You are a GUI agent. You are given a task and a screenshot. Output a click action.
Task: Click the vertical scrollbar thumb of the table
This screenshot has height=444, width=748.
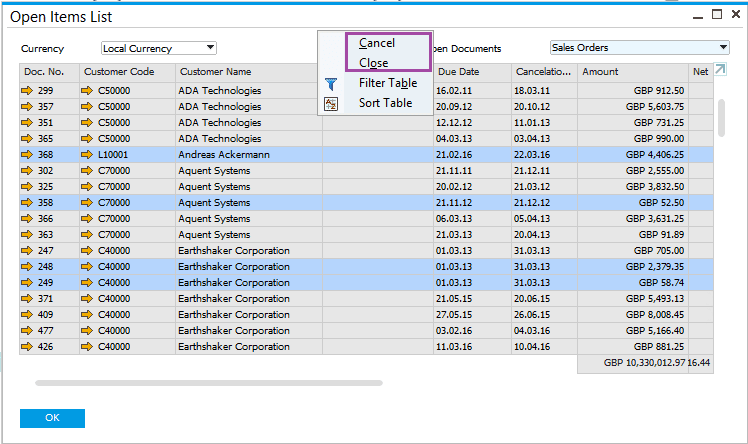coord(722,115)
